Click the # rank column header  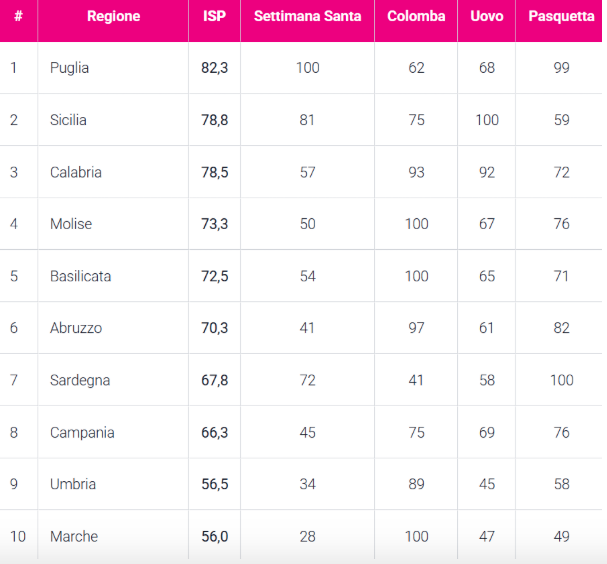[x=18, y=17]
